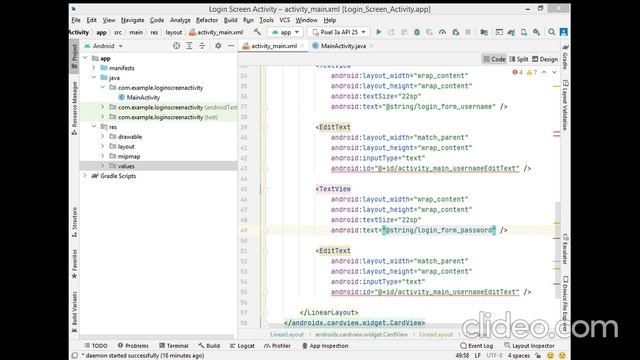Open the AVD Manager device icon
Image resolution: width=640 pixels, height=360 pixels.
524,32
